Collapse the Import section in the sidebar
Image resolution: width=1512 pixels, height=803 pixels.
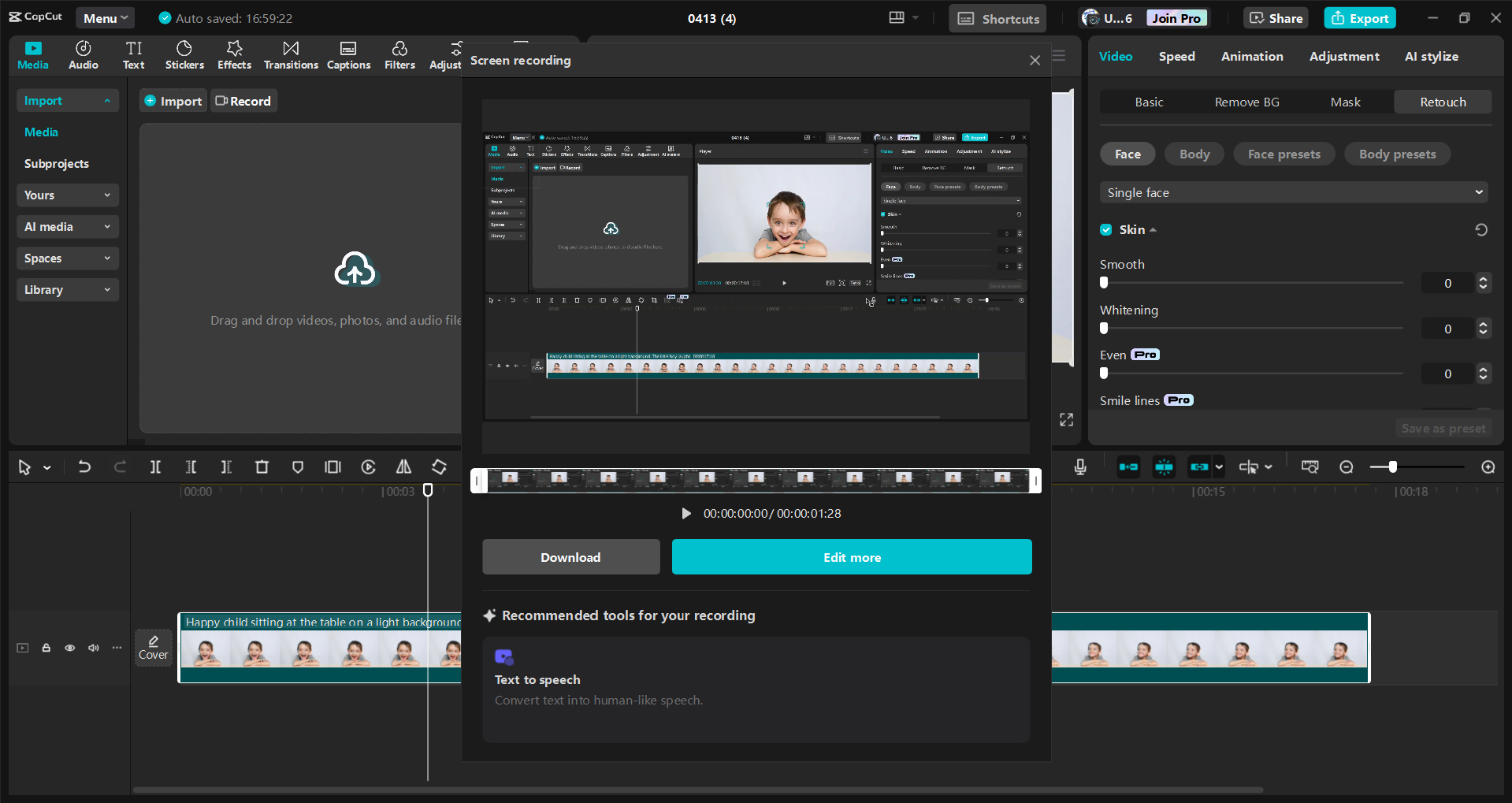tap(67, 100)
